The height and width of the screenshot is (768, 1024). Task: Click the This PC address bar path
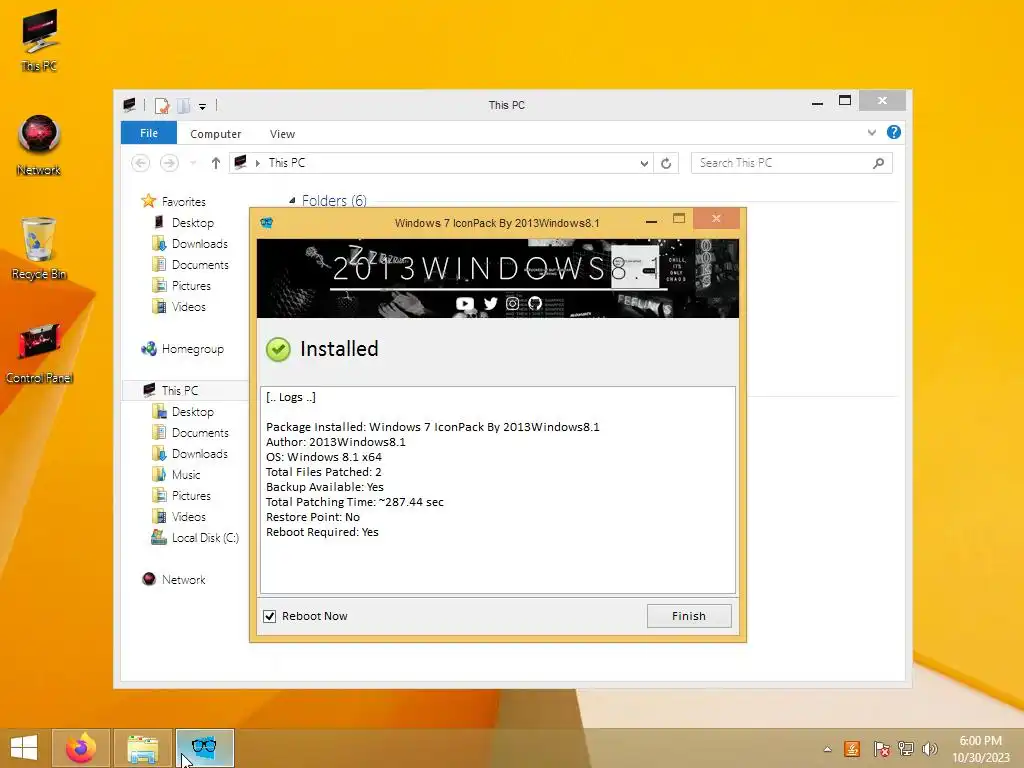(287, 163)
